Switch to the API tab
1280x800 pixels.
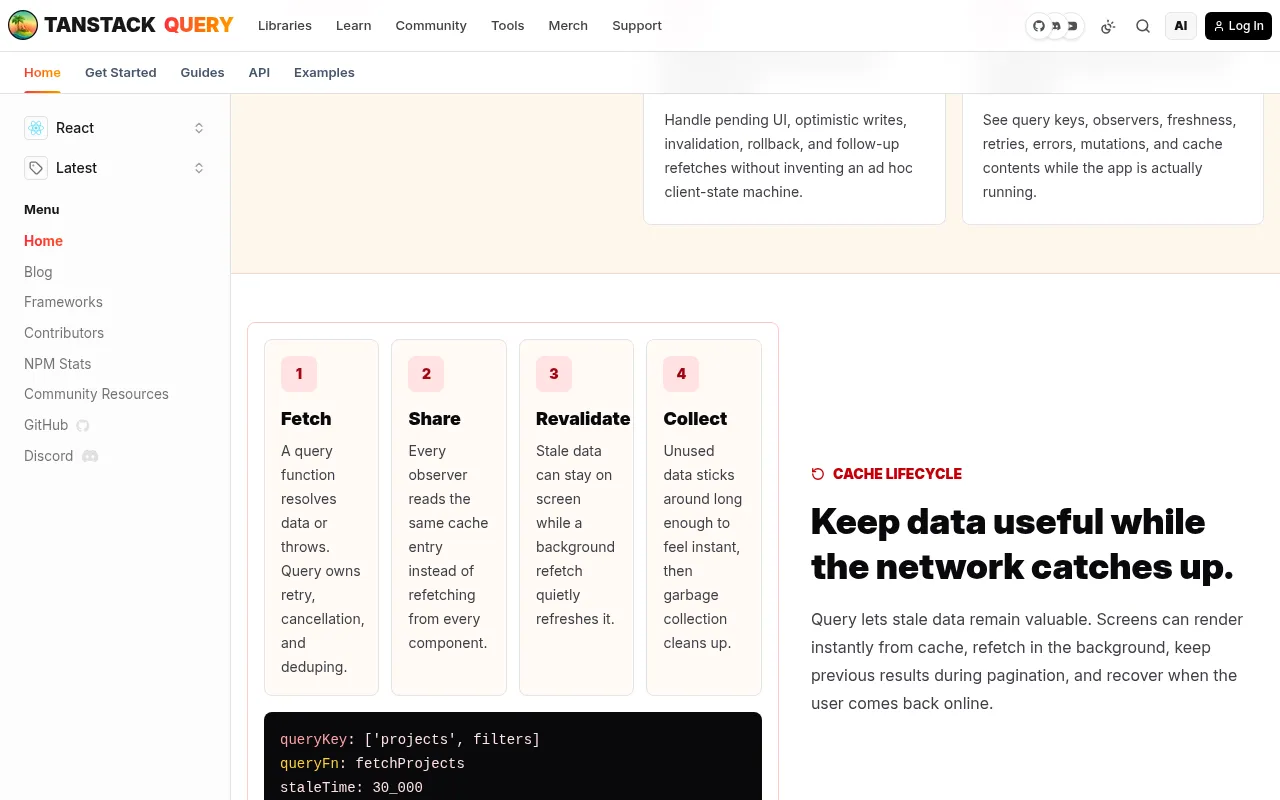pyautogui.click(x=259, y=73)
